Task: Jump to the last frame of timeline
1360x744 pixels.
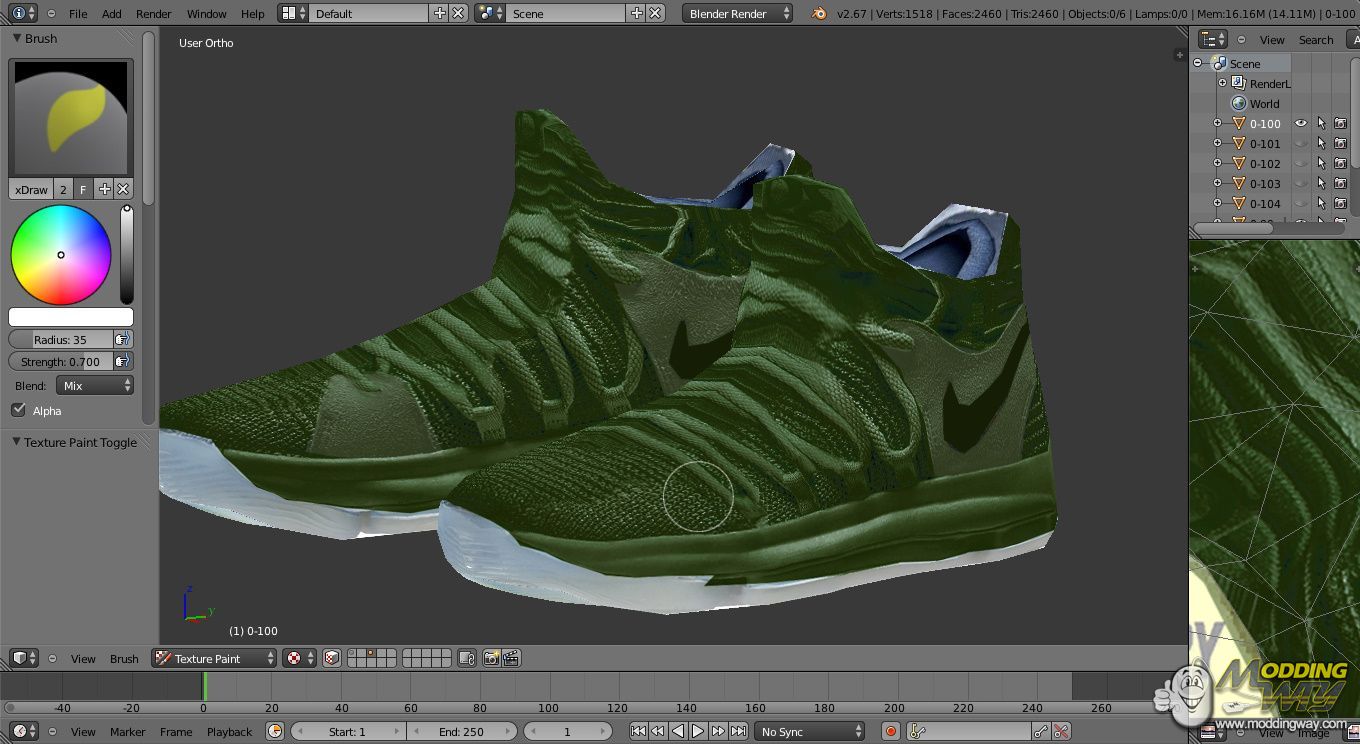Action: (x=739, y=732)
